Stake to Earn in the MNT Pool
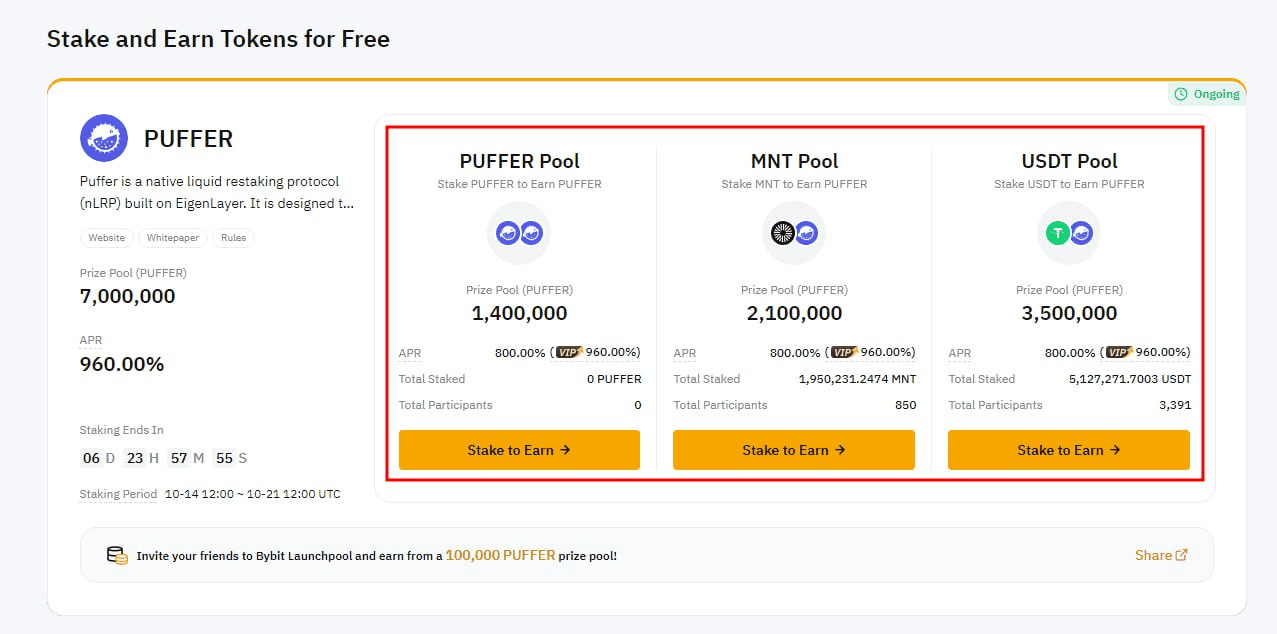The image size is (1277, 634). click(794, 450)
